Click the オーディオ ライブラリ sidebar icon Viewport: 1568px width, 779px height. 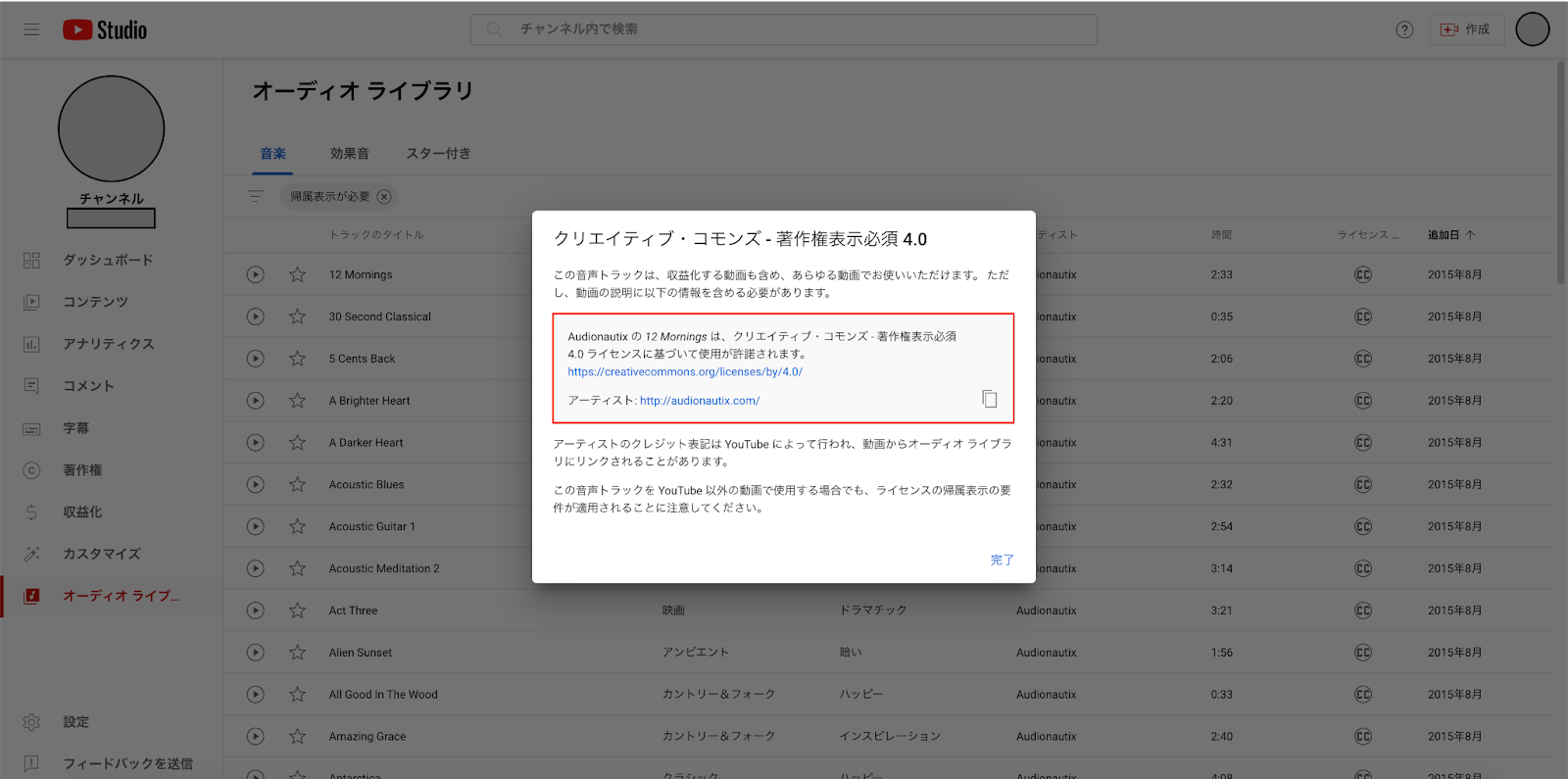31,596
